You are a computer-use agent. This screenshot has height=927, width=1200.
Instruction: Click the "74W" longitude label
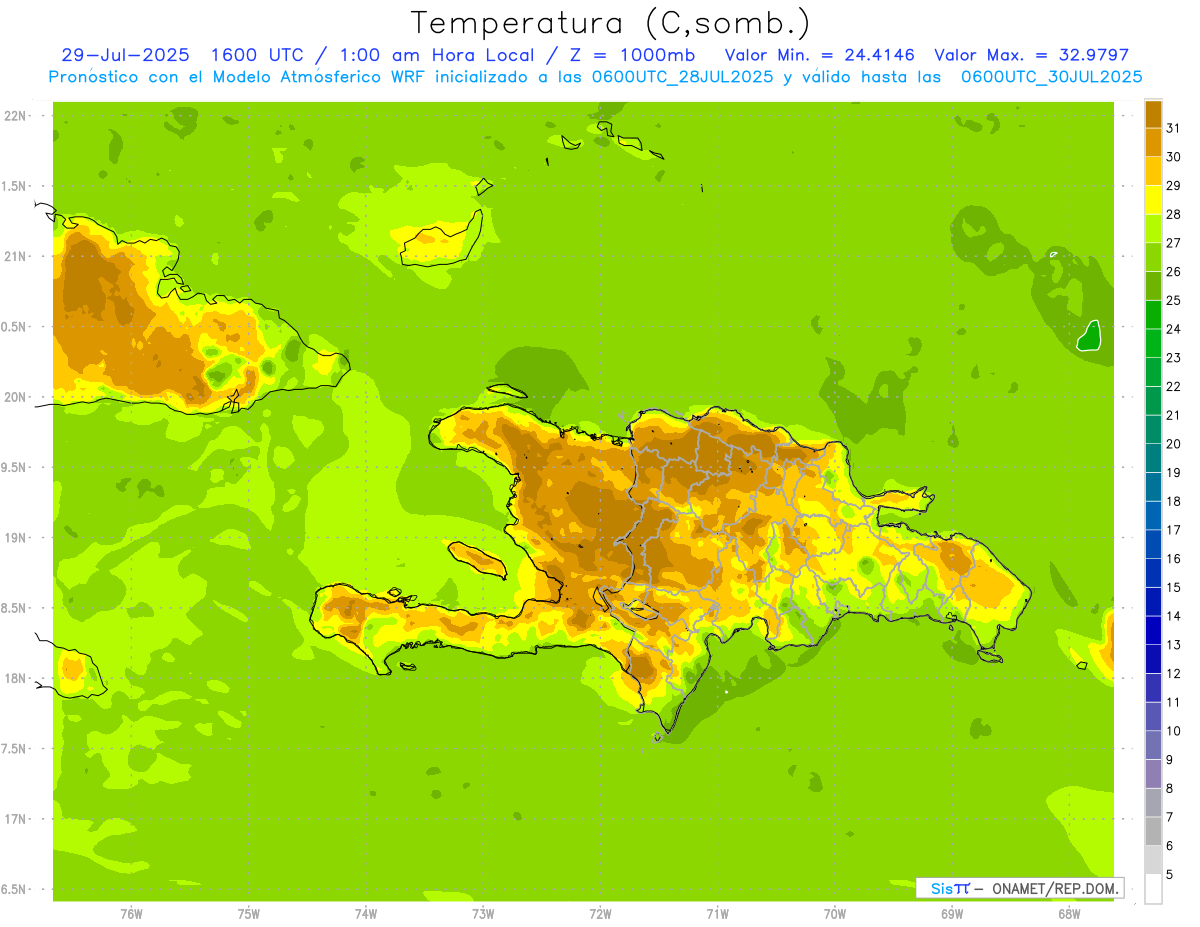(x=366, y=914)
